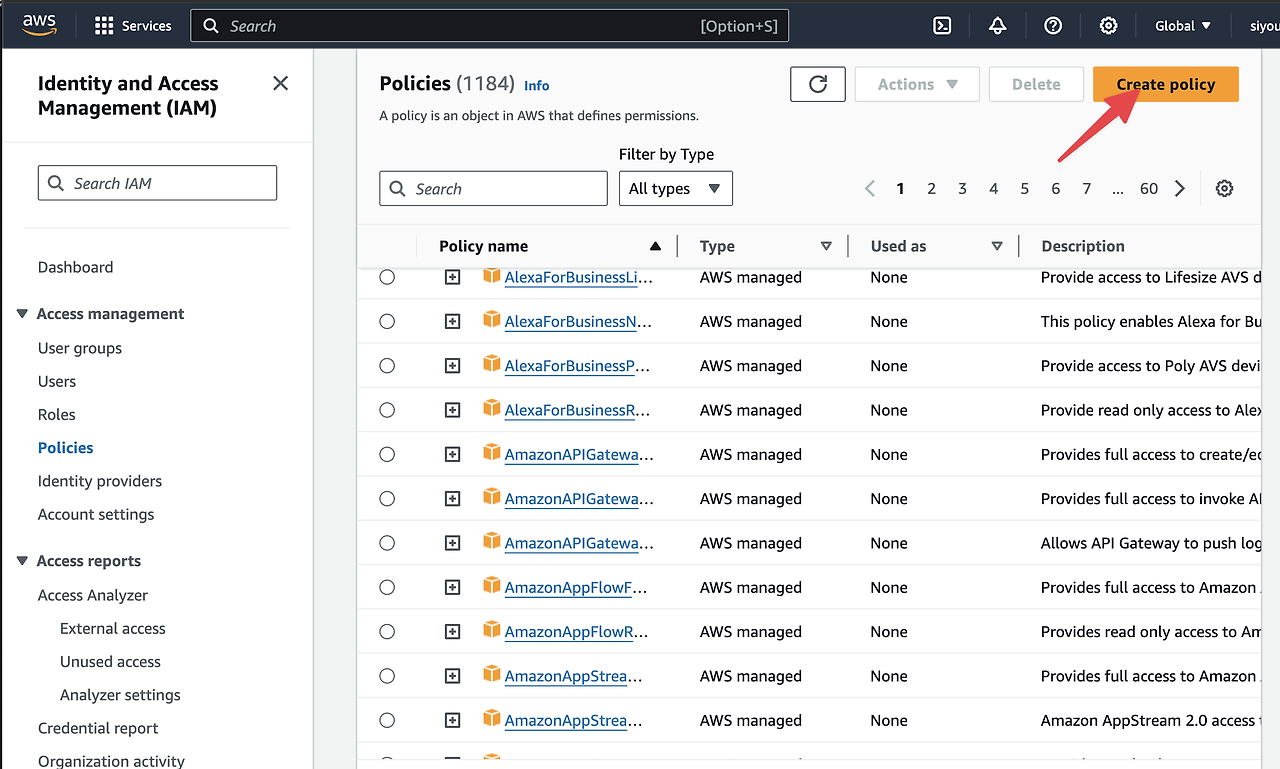Close the IAM side navigation panel

tap(280, 83)
